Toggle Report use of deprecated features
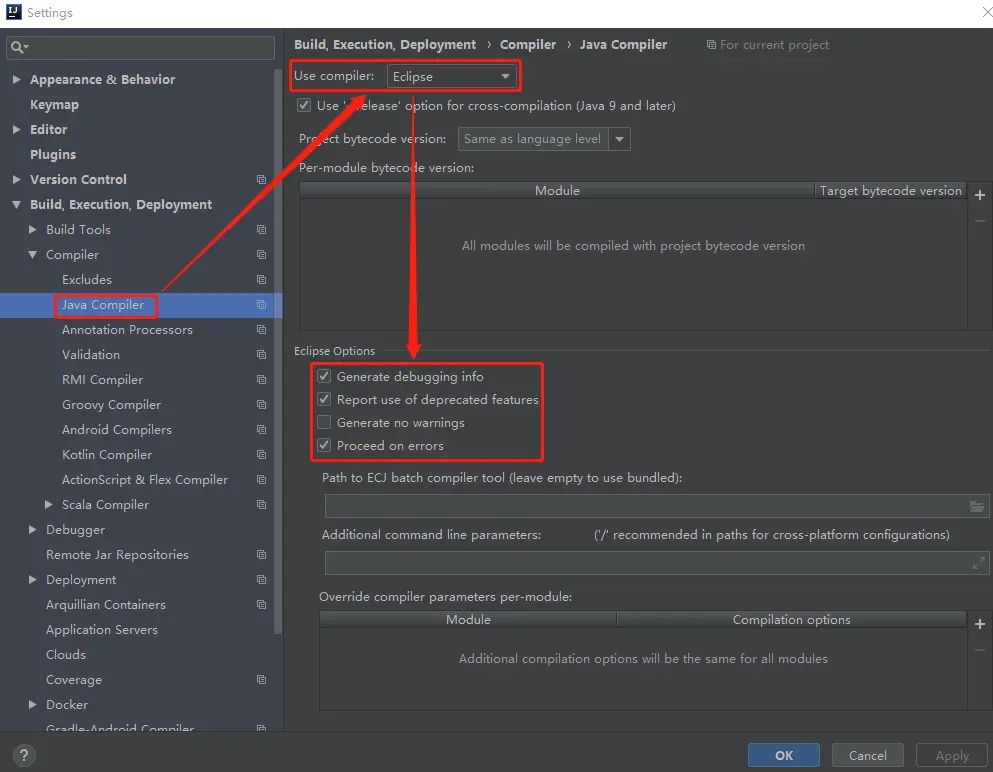993x772 pixels. pos(324,399)
